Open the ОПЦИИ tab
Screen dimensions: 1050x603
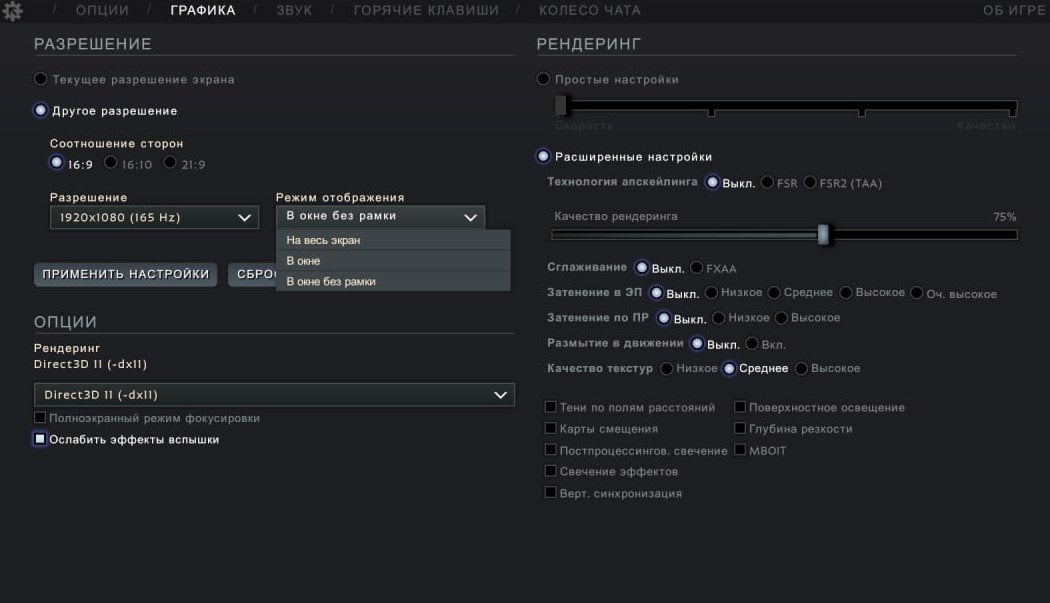[102, 10]
